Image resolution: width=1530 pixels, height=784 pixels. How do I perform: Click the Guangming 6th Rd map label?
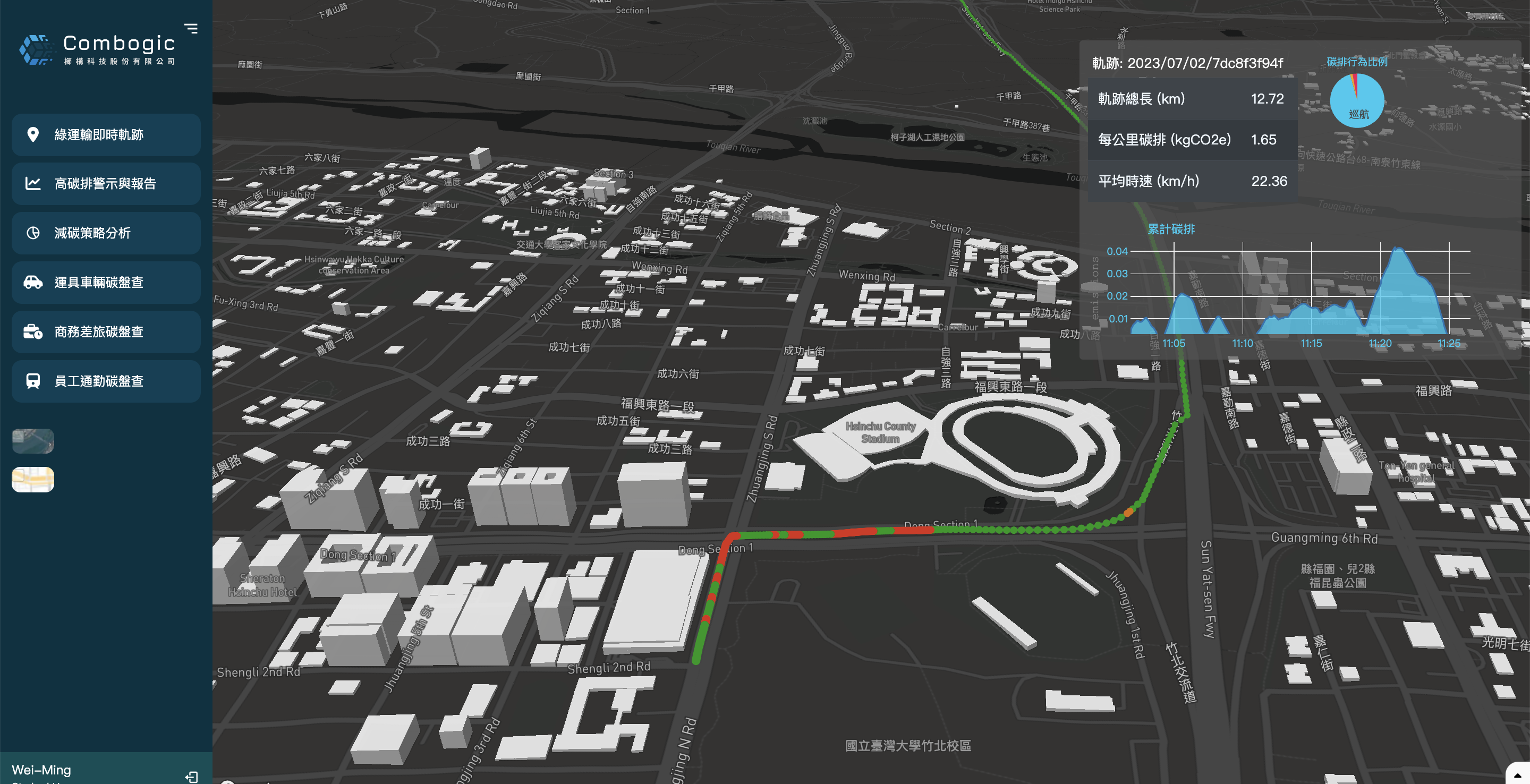coord(1324,538)
